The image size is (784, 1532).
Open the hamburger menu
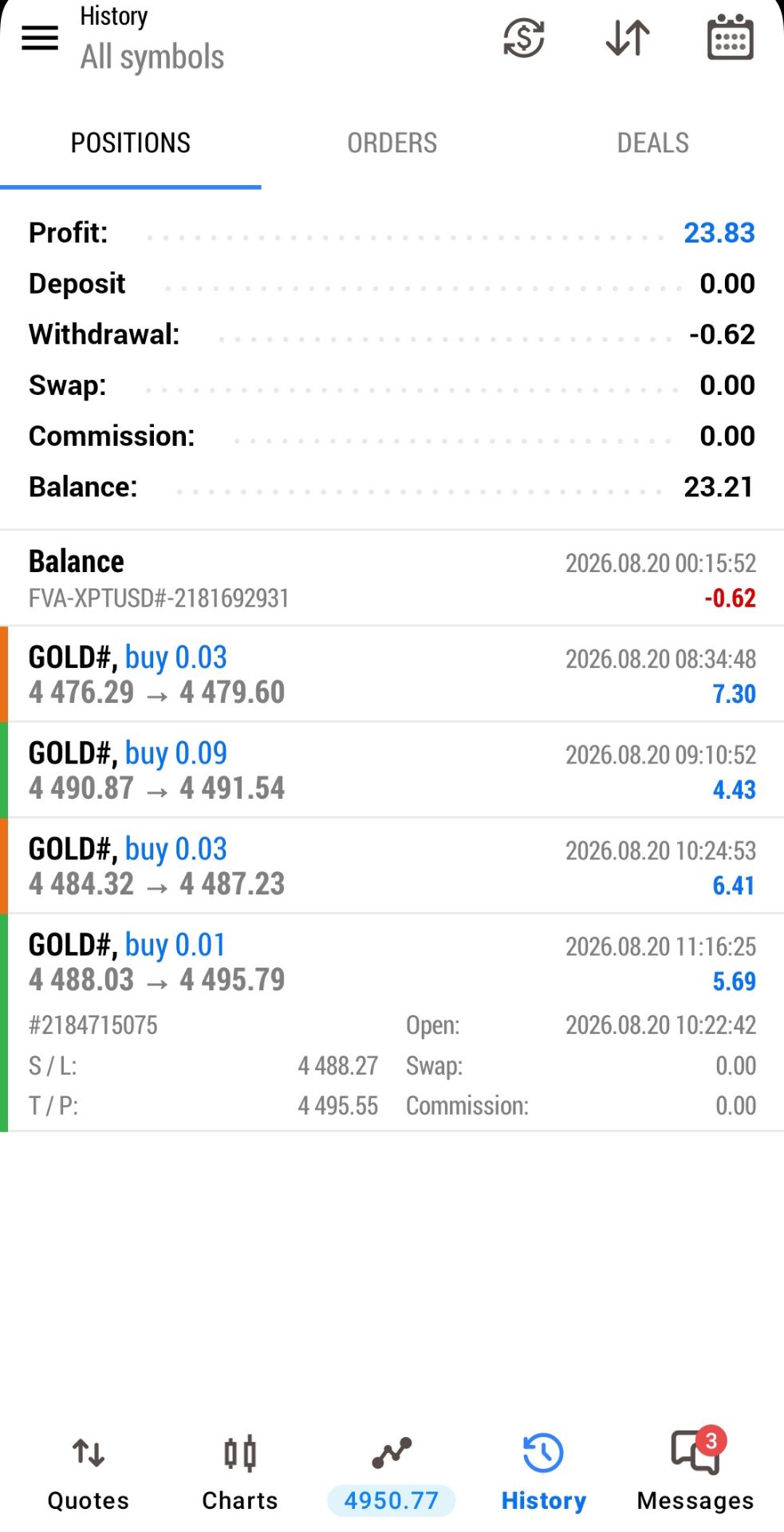[x=40, y=38]
